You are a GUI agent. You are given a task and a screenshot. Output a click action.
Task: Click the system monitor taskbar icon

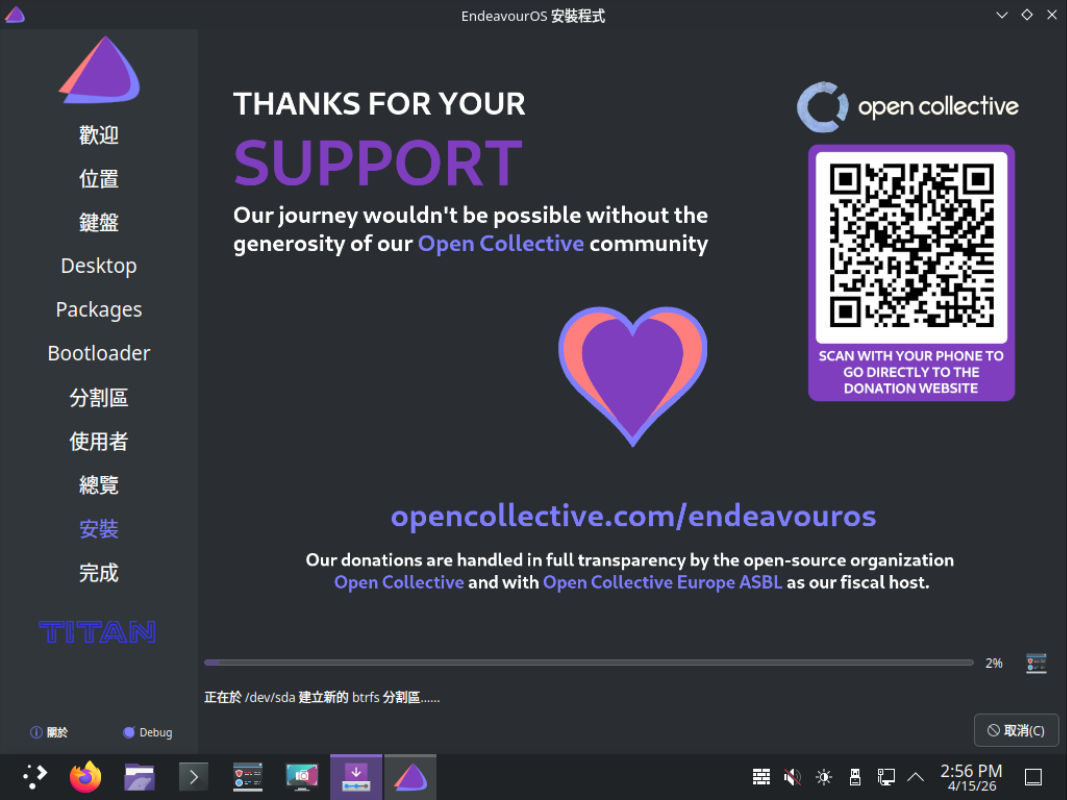[247, 776]
